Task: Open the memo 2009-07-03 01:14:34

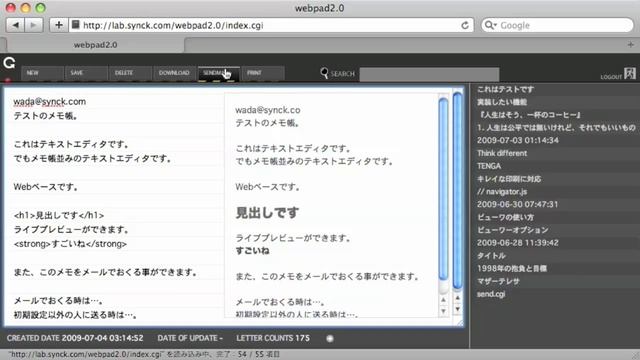Action: [518, 140]
